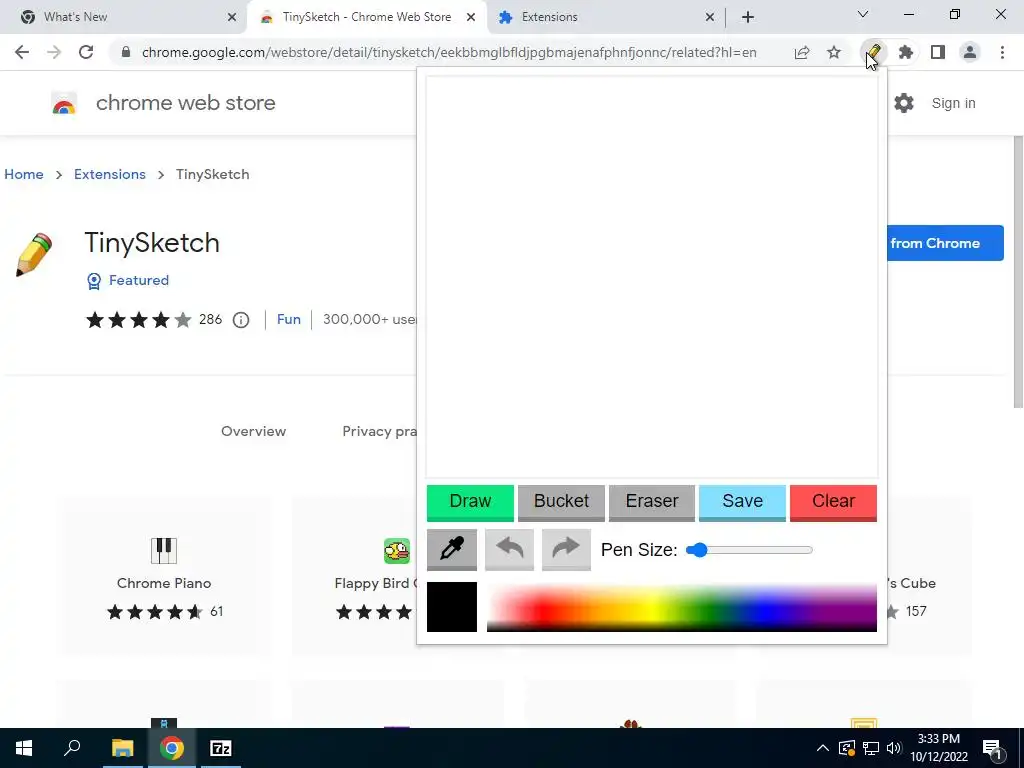Open a new browser tab

point(748,17)
